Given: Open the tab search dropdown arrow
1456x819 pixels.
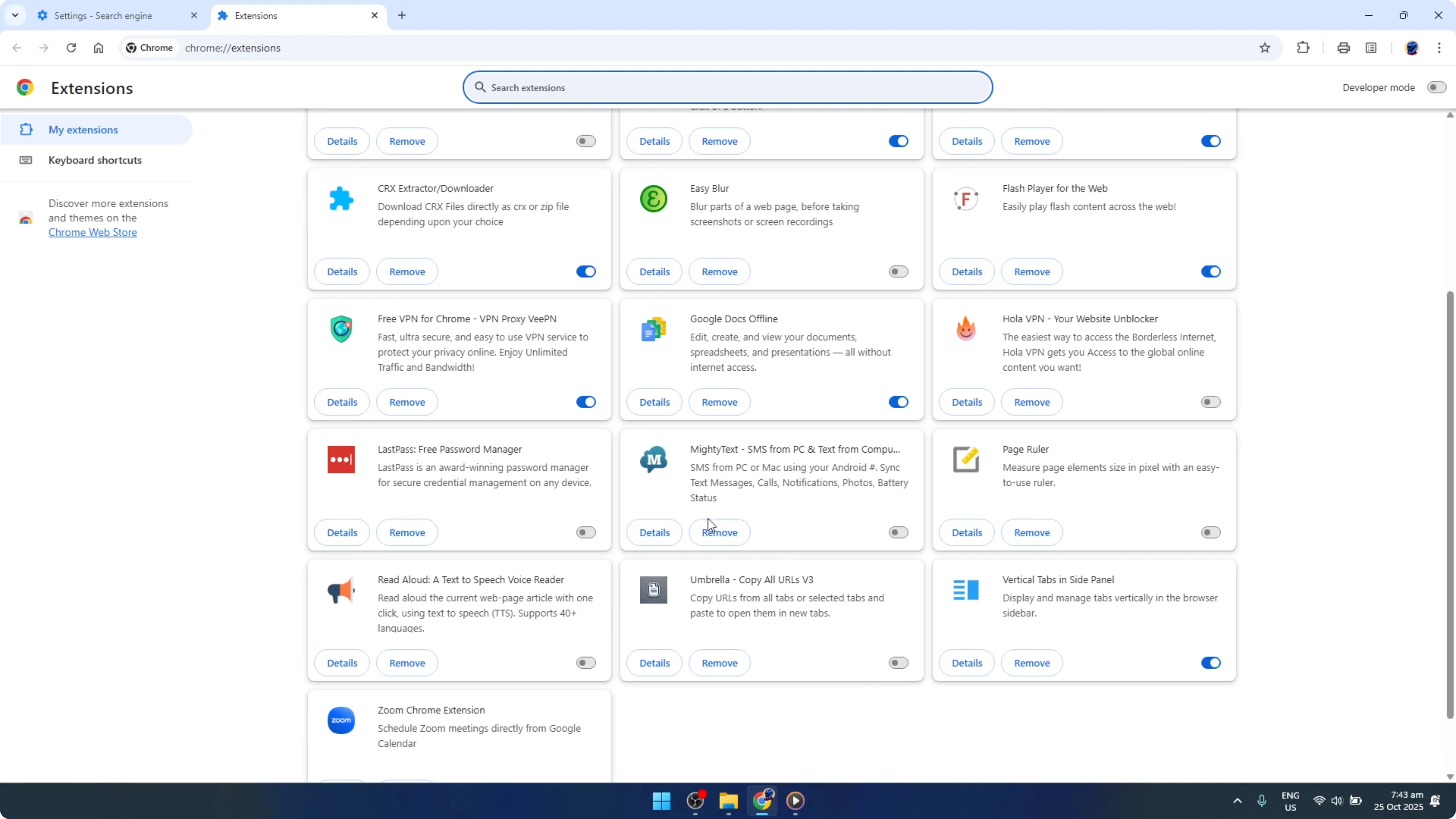Looking at the screenshot, I should [x=15, y=15].
